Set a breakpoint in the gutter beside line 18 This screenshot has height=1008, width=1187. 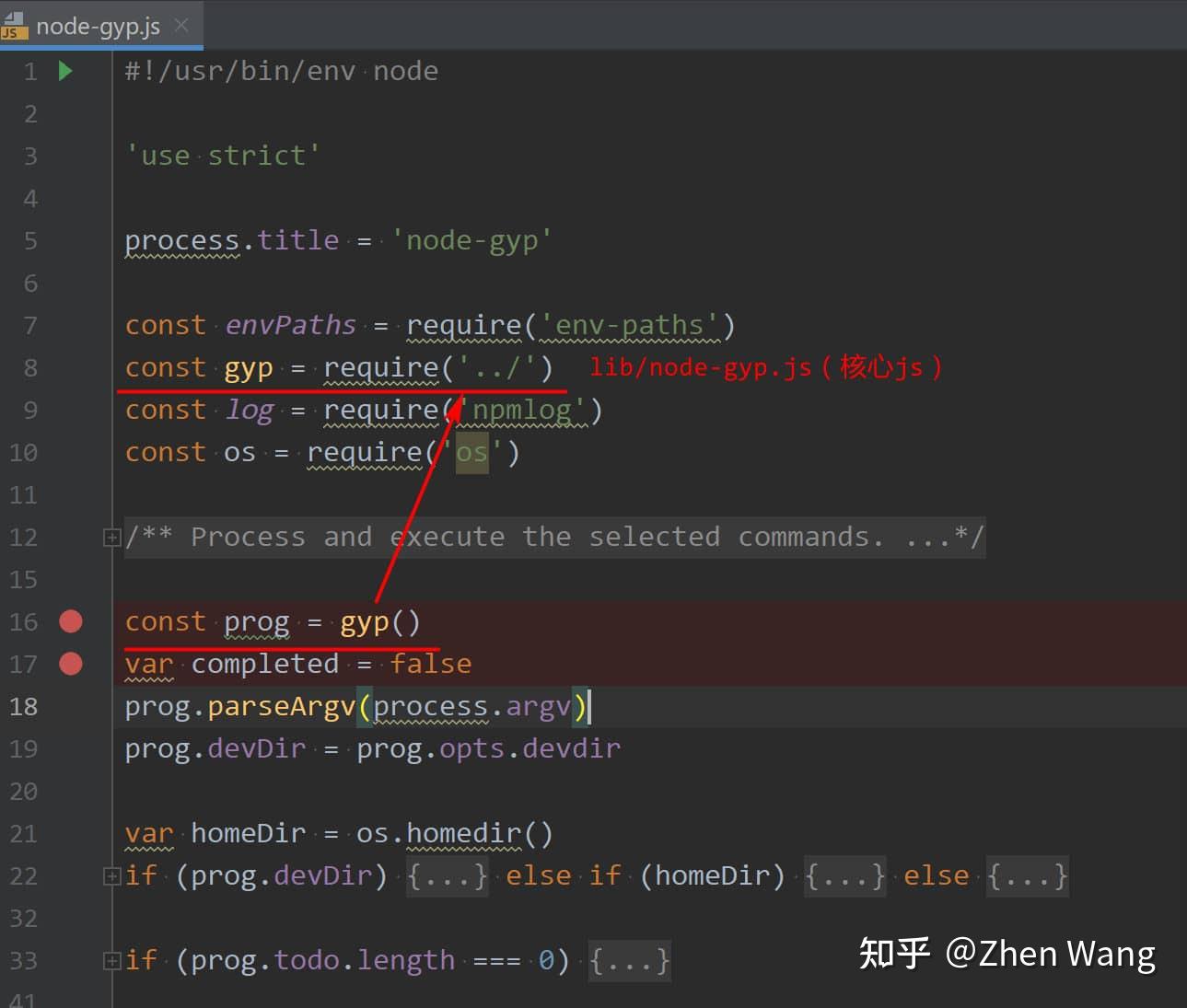(71, 706)
